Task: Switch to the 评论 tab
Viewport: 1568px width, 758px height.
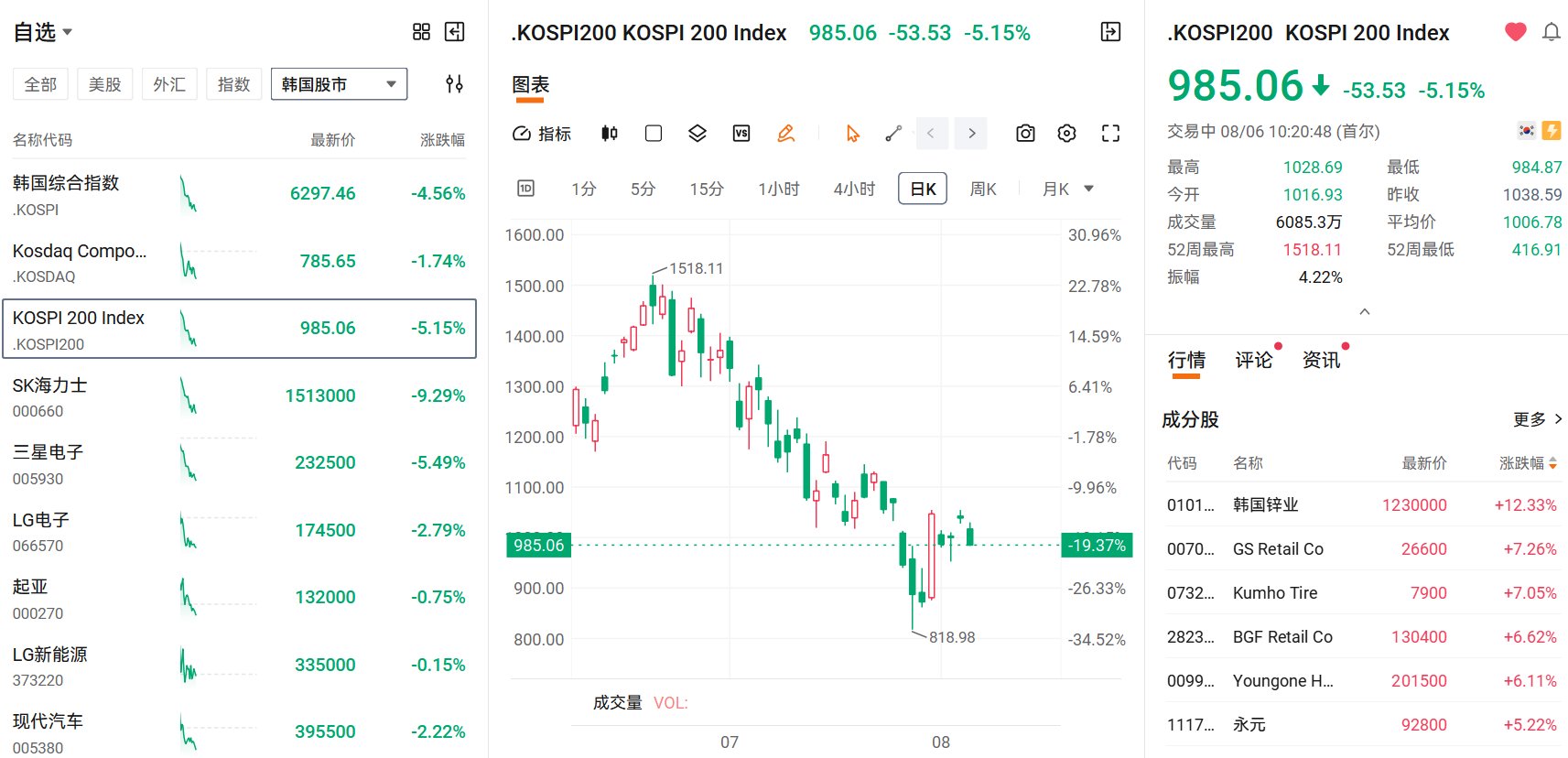Action: tap(1253, 360)
